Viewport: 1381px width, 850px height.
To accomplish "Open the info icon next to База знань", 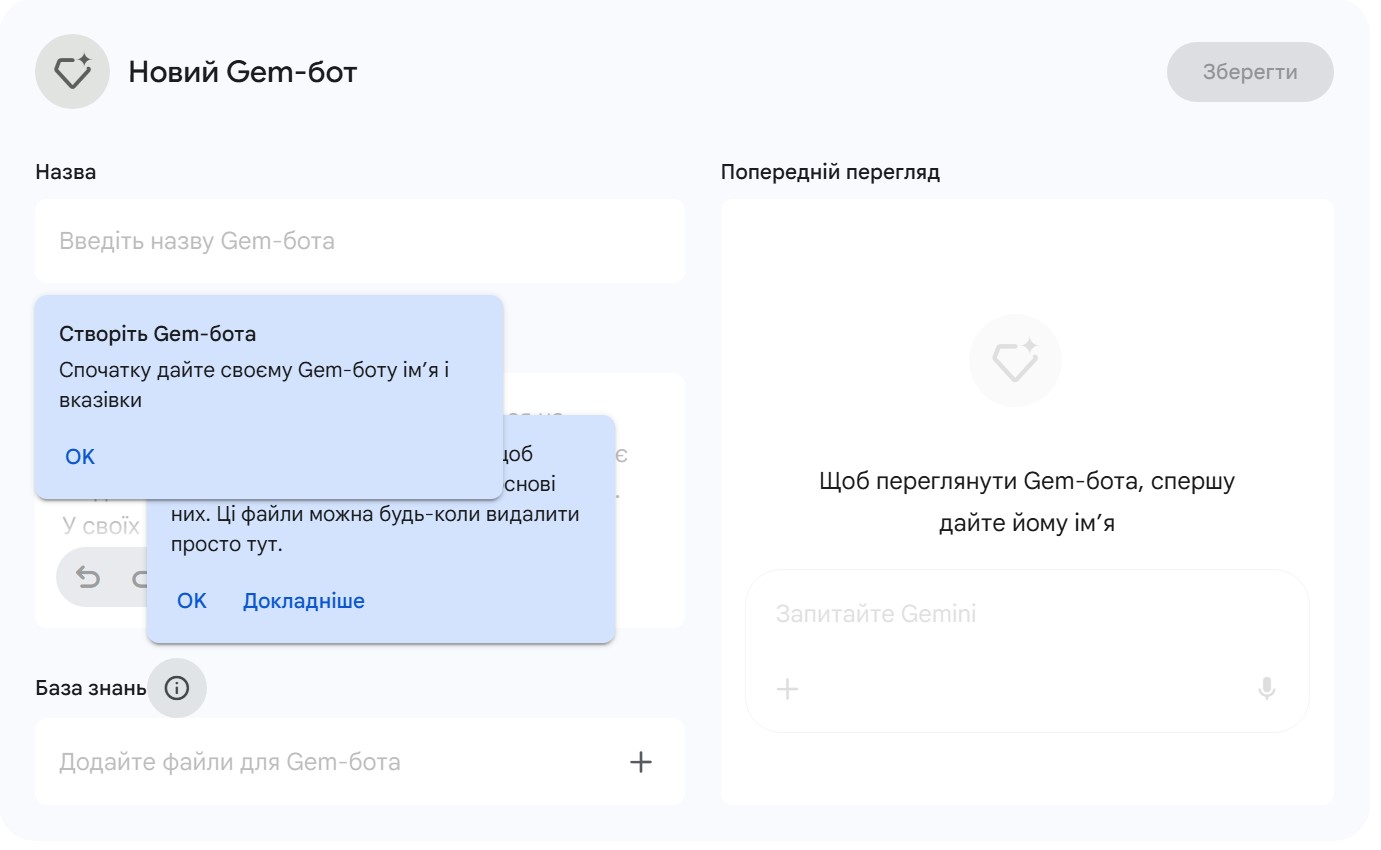I will [177, 688].
